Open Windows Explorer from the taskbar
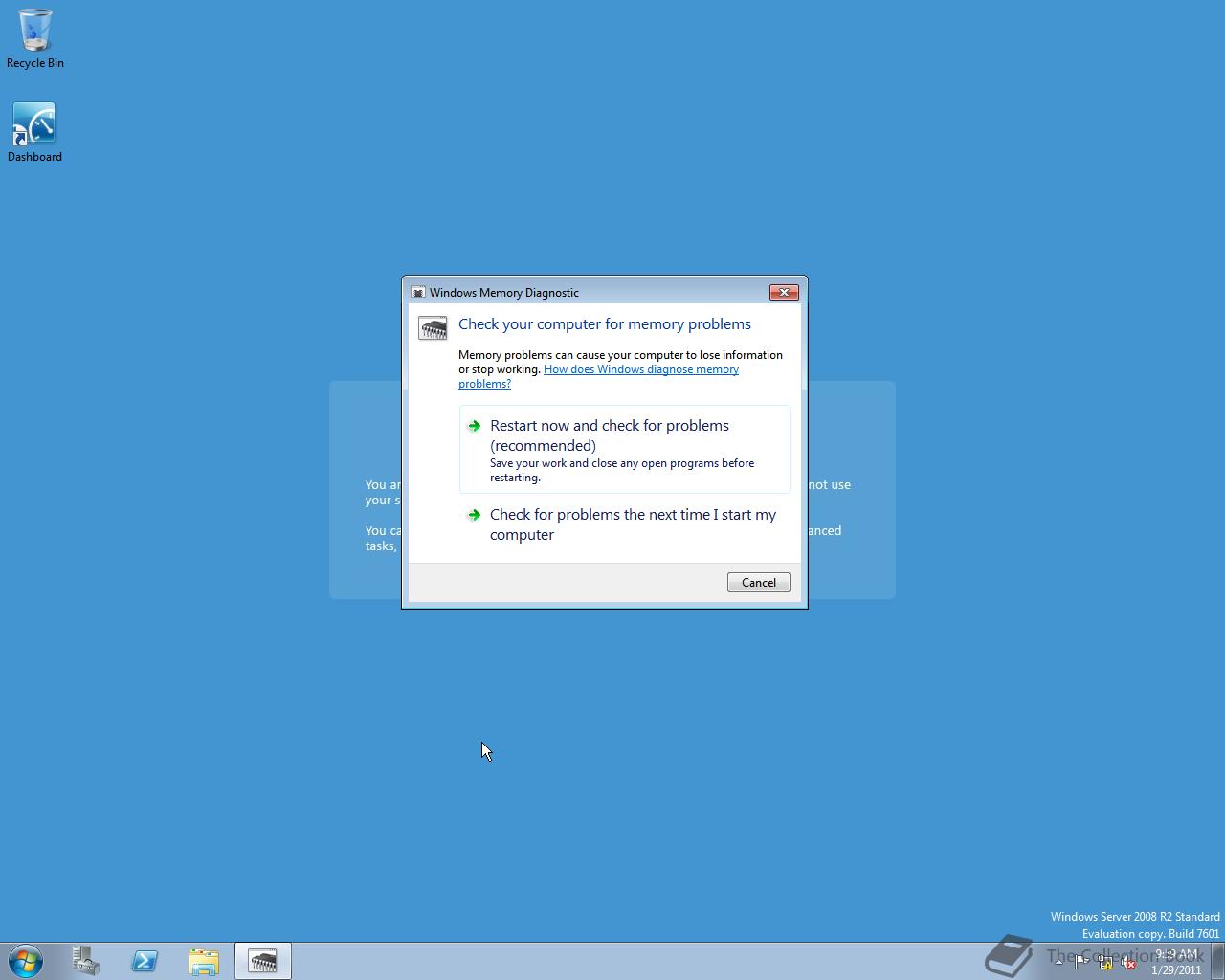 coord(204,961)
